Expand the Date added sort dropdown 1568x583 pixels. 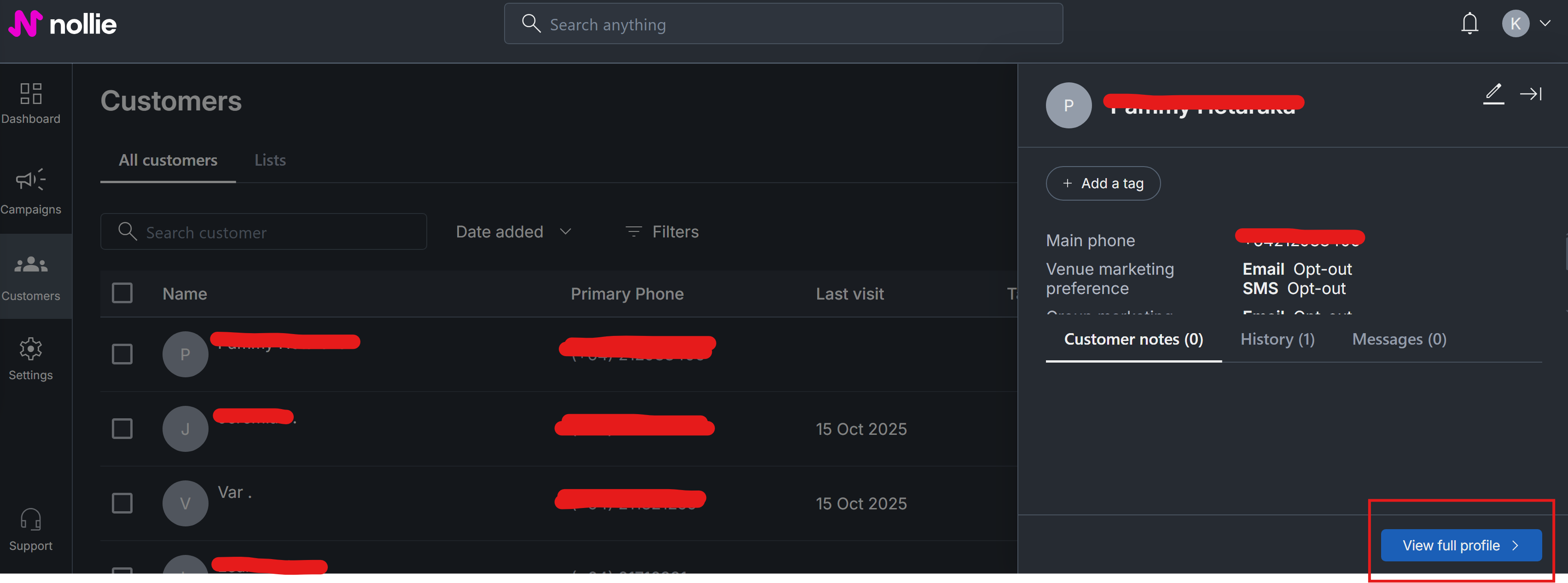513,232
